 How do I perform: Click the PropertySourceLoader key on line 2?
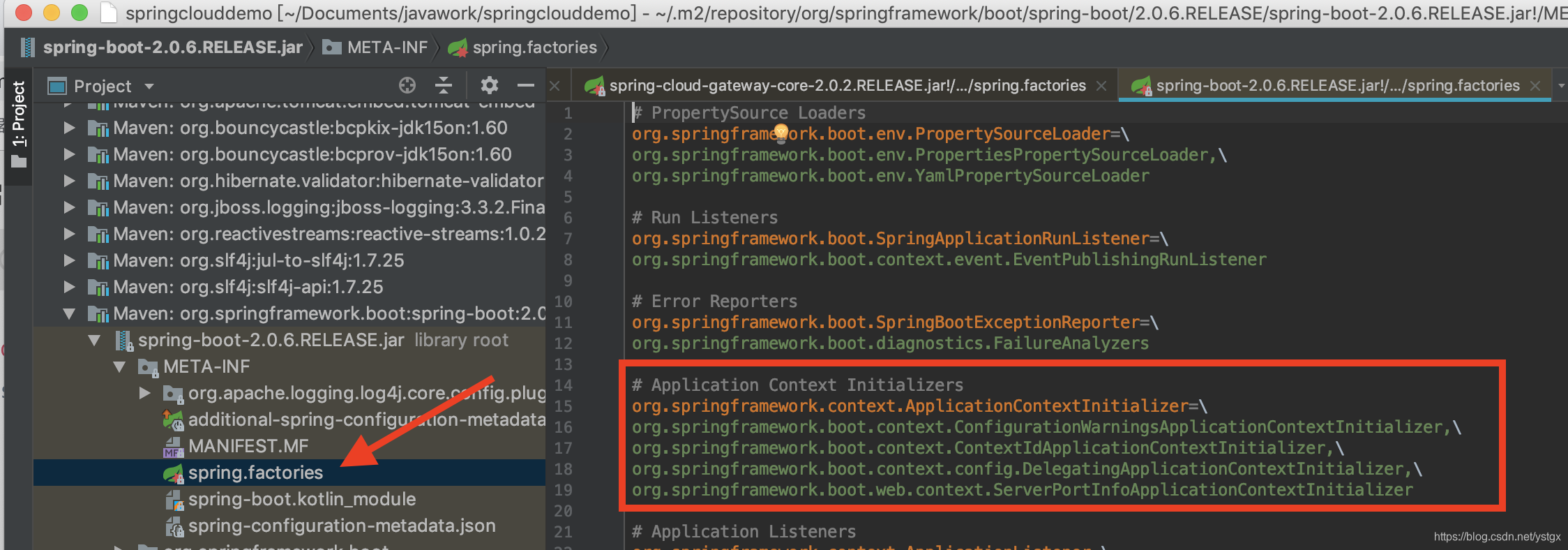[871, 134]
